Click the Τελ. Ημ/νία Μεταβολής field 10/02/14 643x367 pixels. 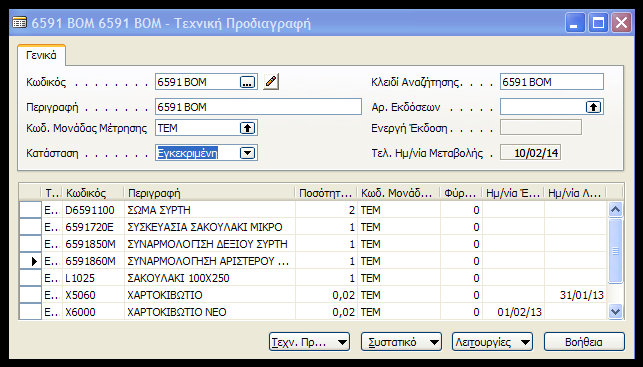pos(530,153)
